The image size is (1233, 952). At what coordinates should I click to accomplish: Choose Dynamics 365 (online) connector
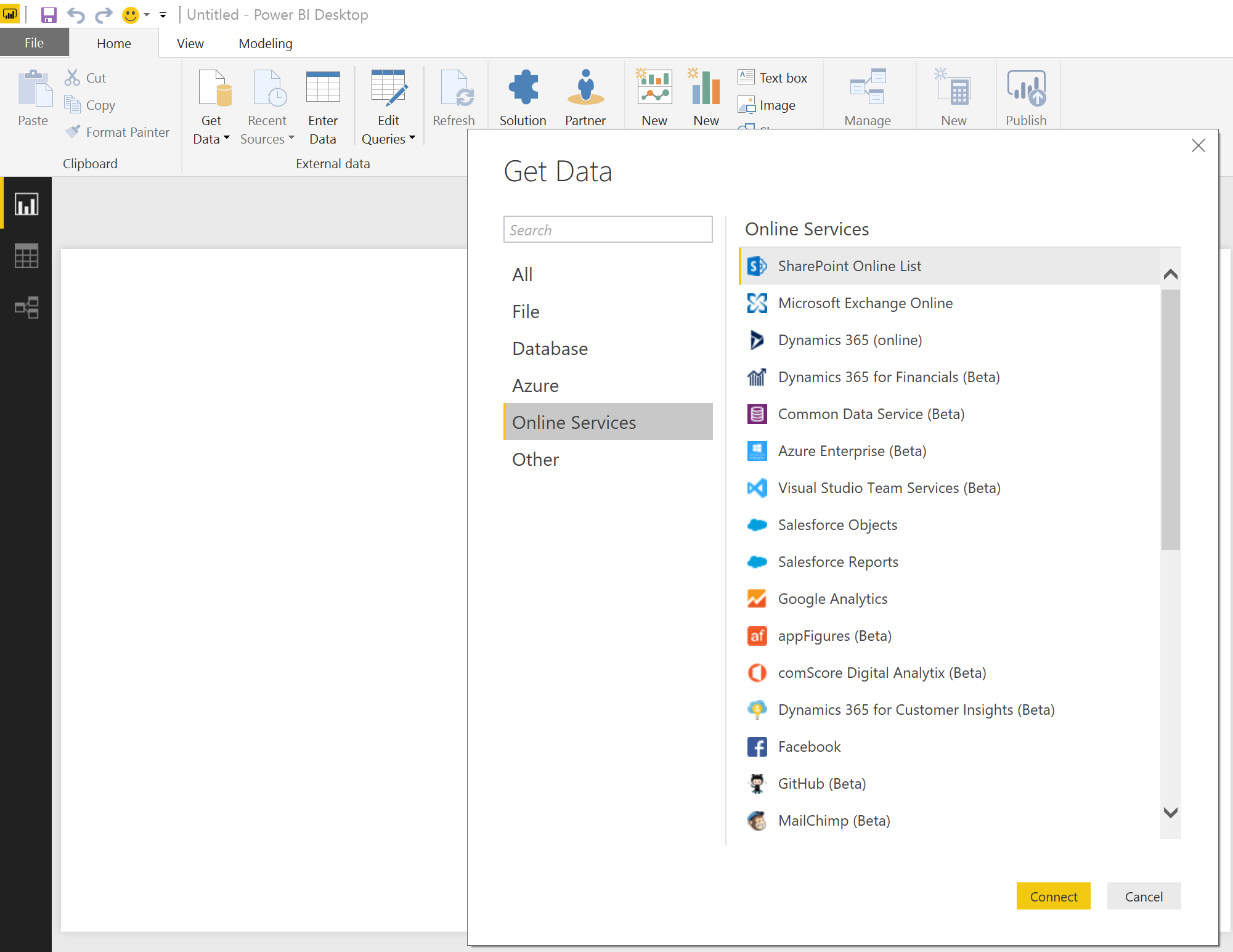click(949, 340)
